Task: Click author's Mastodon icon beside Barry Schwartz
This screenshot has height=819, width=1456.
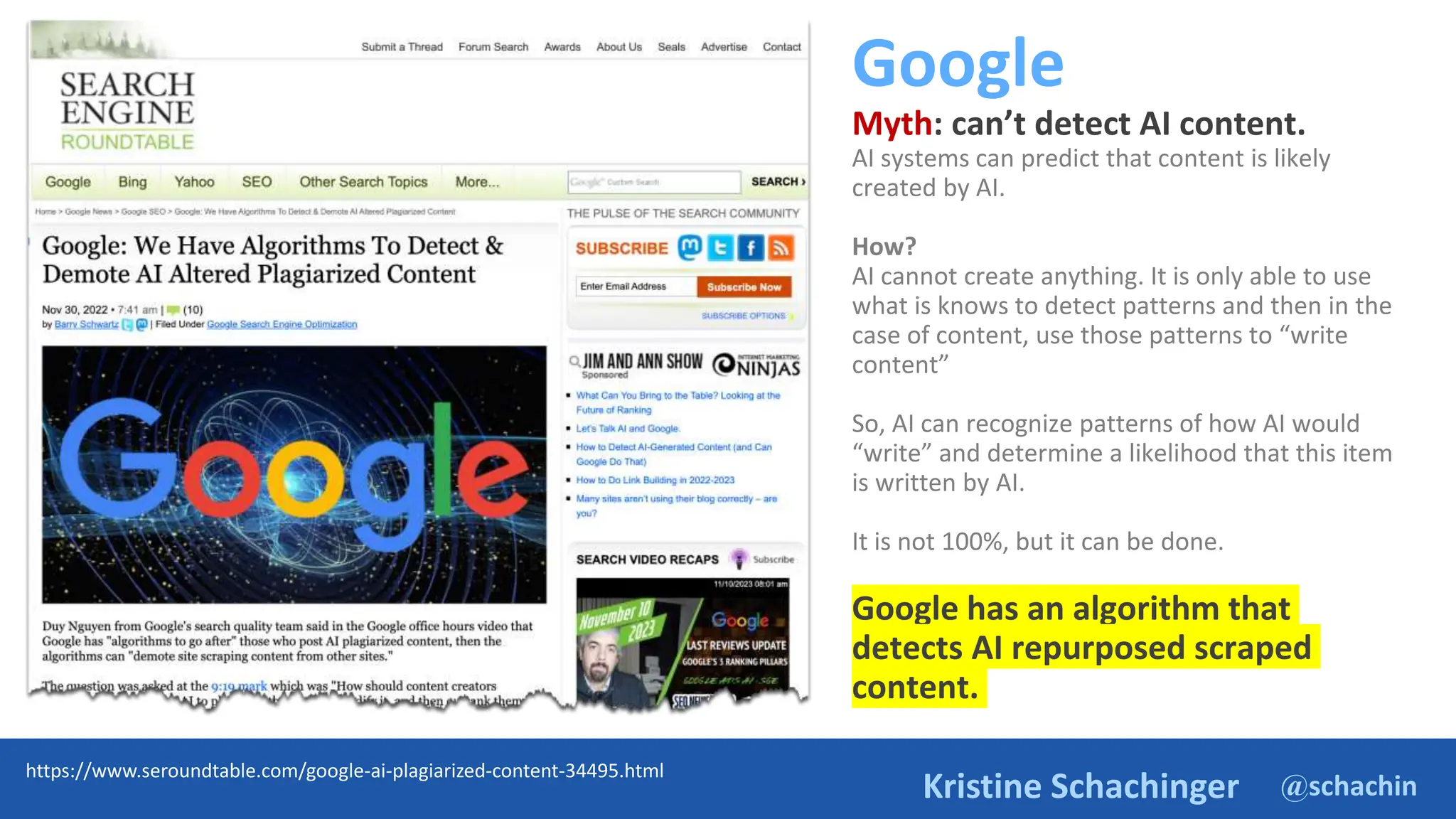Action: tap(141, 325)
